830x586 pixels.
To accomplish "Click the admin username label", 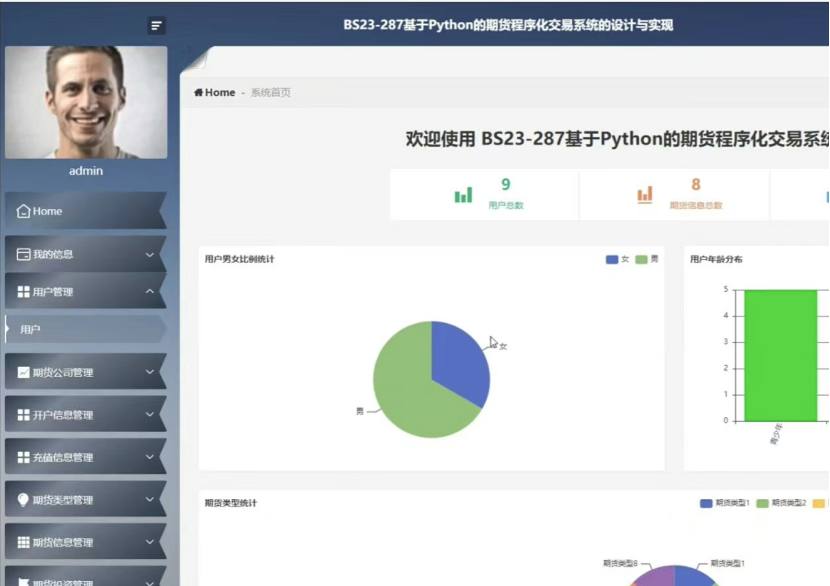I will click(x=86, y=171).
